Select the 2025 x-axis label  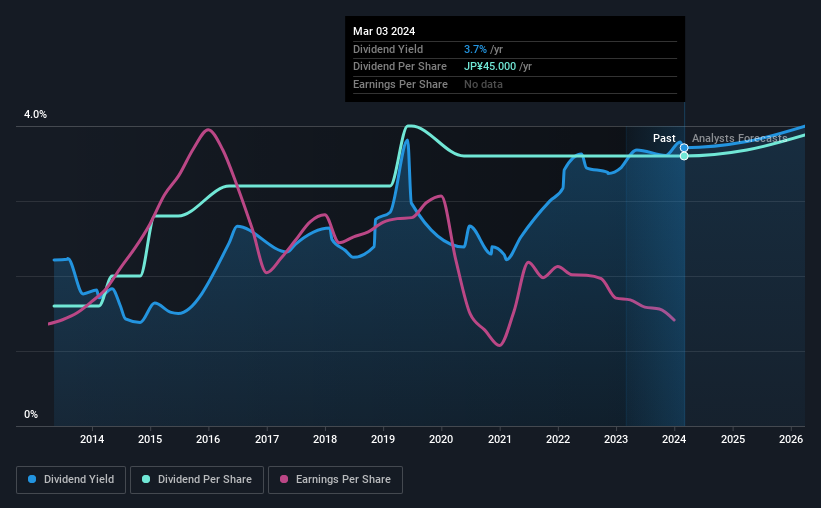(733, 439)
